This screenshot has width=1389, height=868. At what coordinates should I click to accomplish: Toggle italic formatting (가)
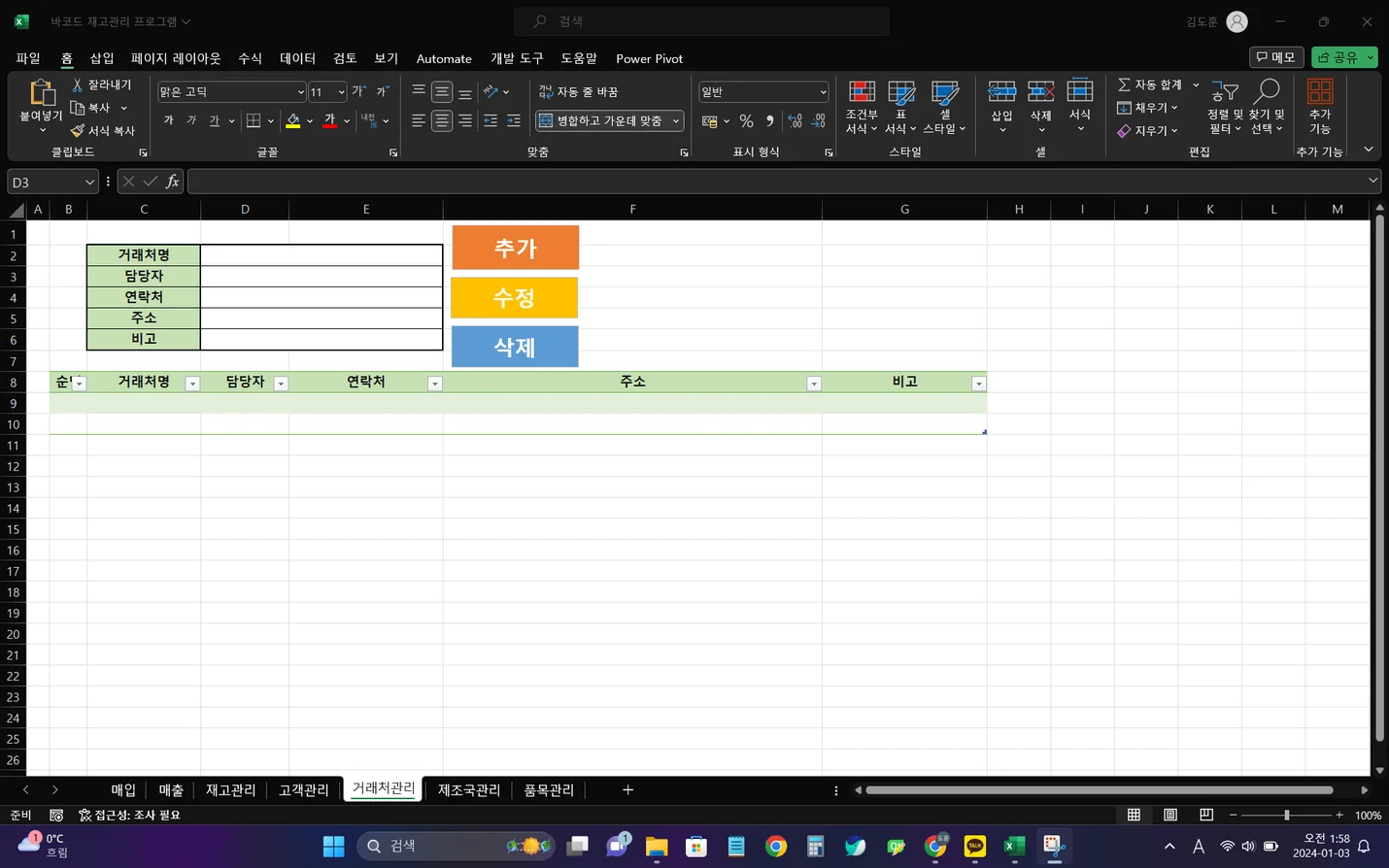(191, 120)
